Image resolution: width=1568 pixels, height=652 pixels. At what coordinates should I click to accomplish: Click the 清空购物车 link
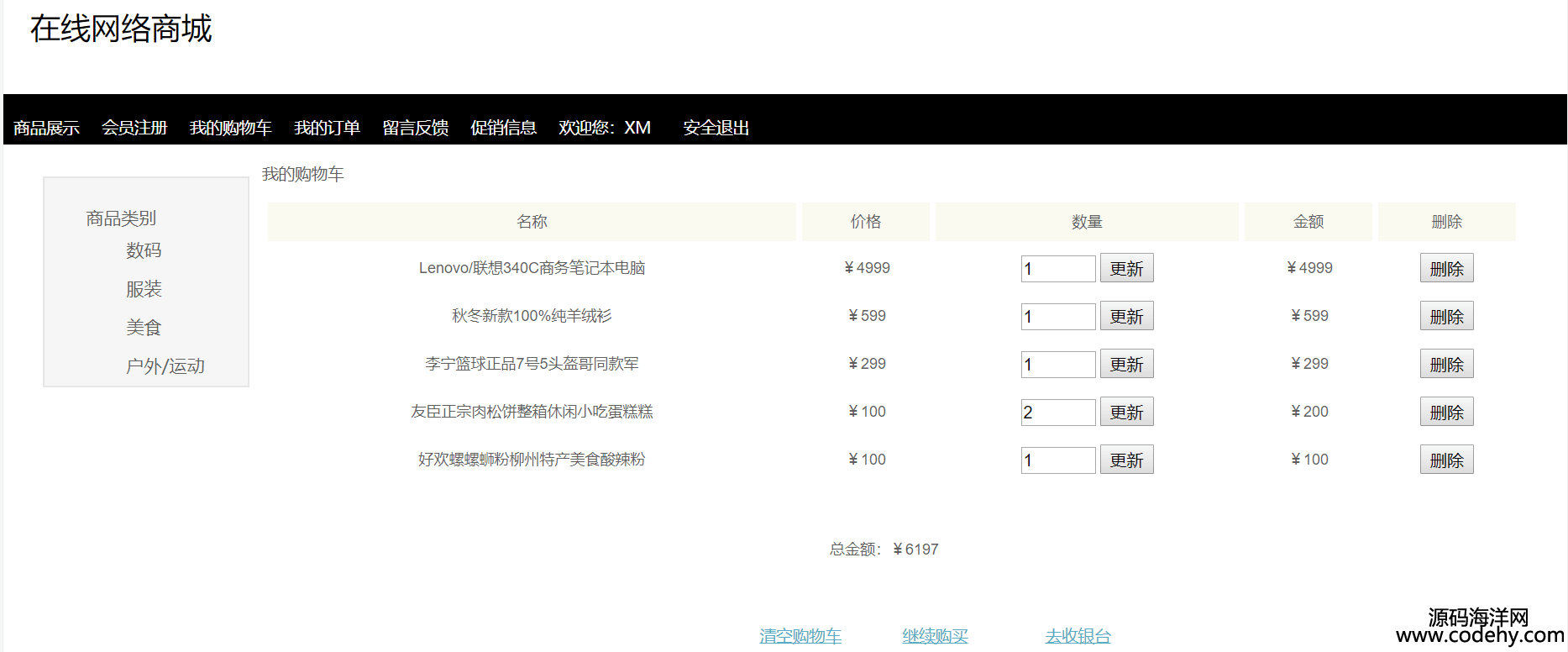point(800,636)
